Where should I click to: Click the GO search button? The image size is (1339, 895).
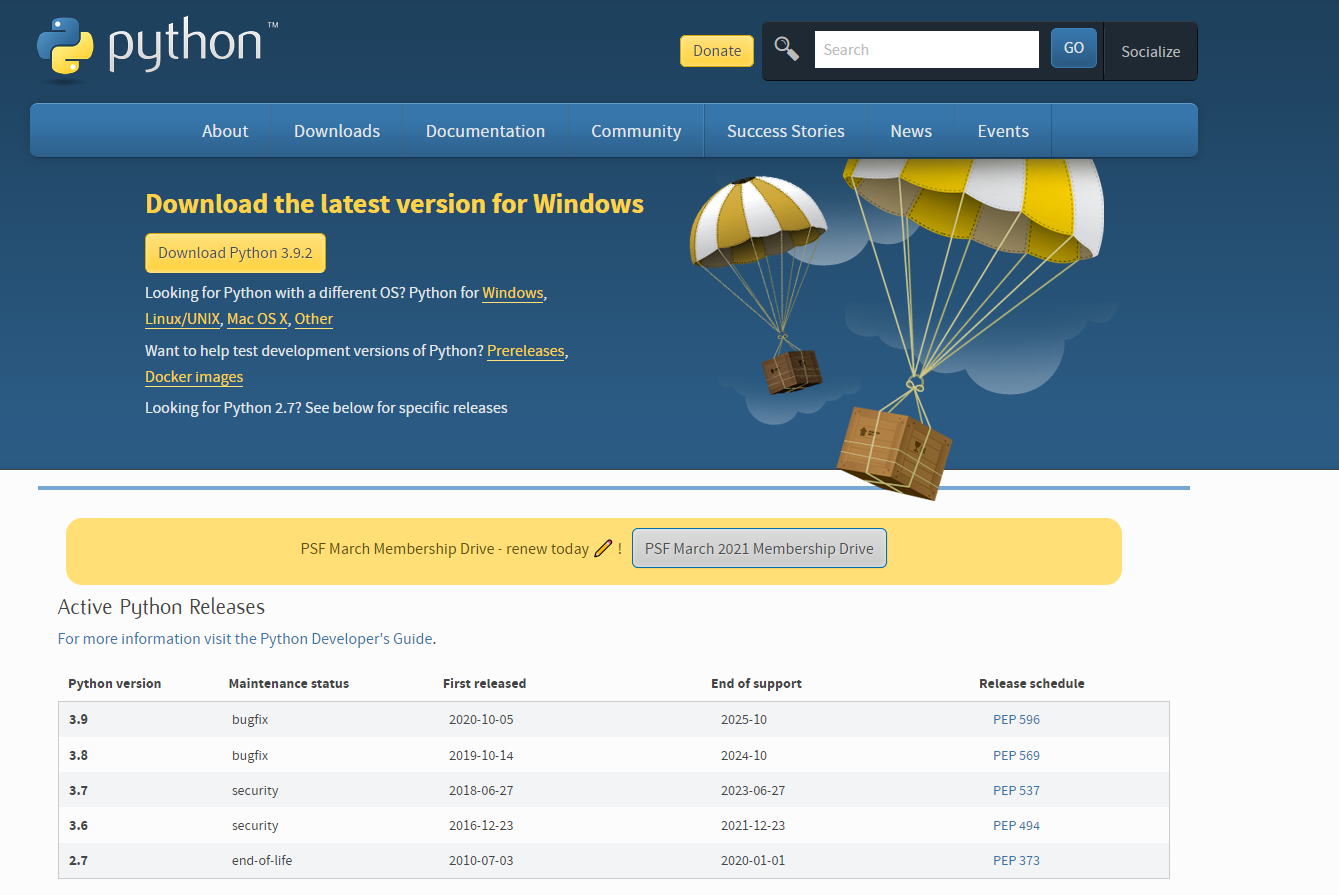(1074, 48)
